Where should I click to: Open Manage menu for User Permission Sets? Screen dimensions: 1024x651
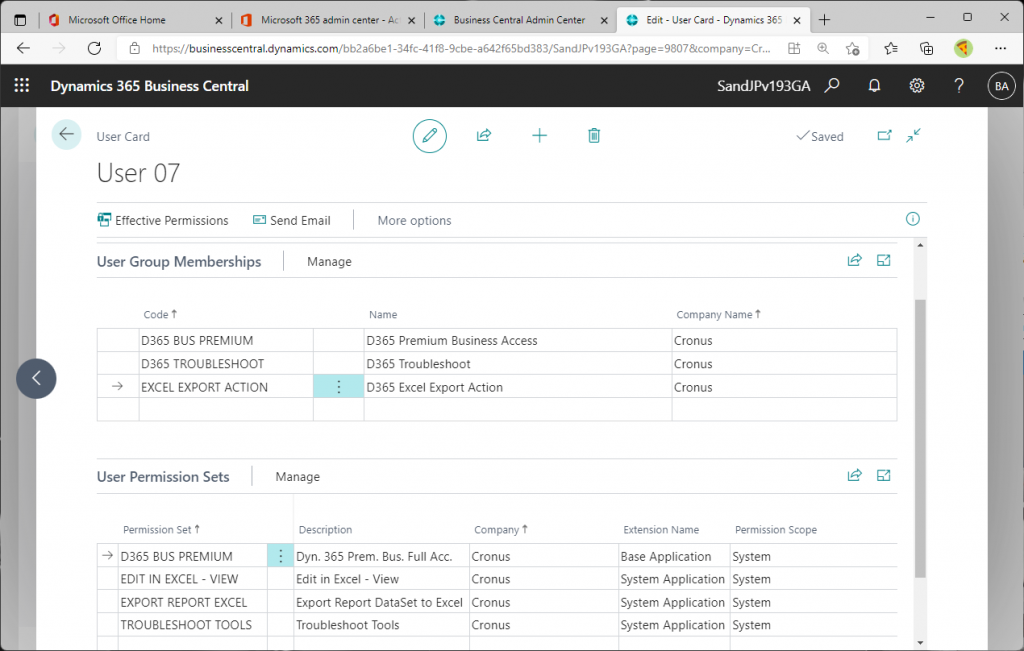(298, 477)
